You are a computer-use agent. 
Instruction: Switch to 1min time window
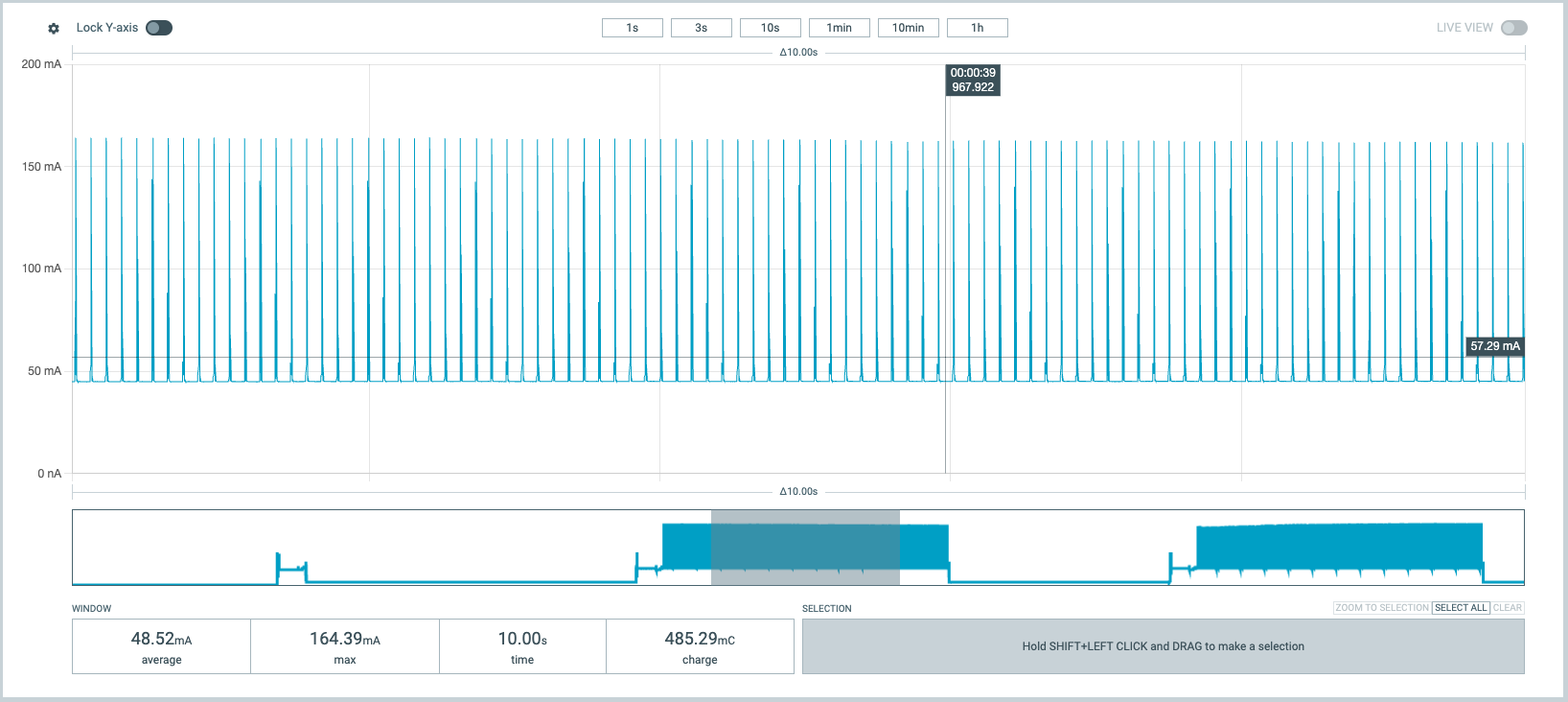tap(839, 28)
